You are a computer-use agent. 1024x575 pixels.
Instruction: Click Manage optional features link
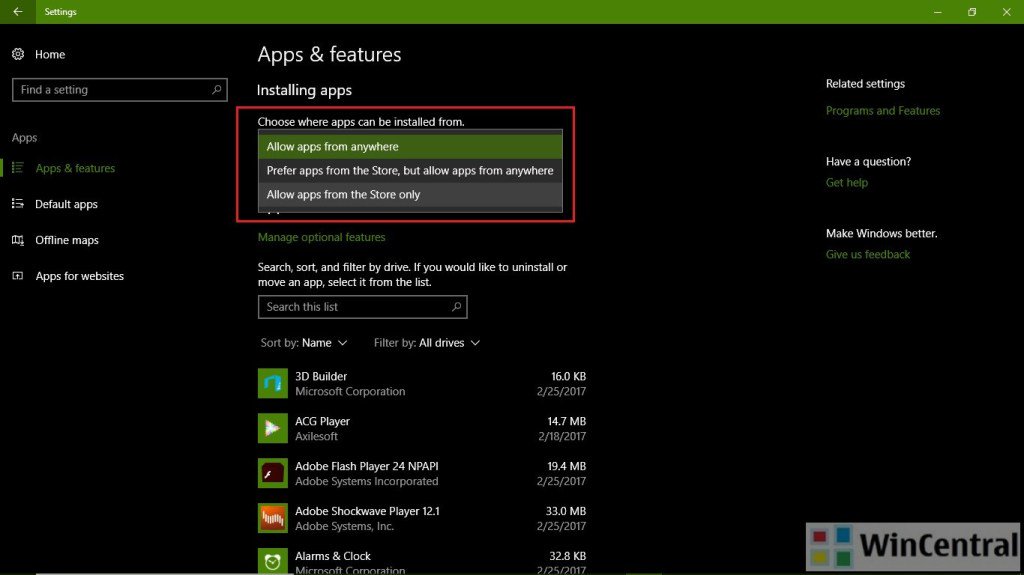(321, 237)
